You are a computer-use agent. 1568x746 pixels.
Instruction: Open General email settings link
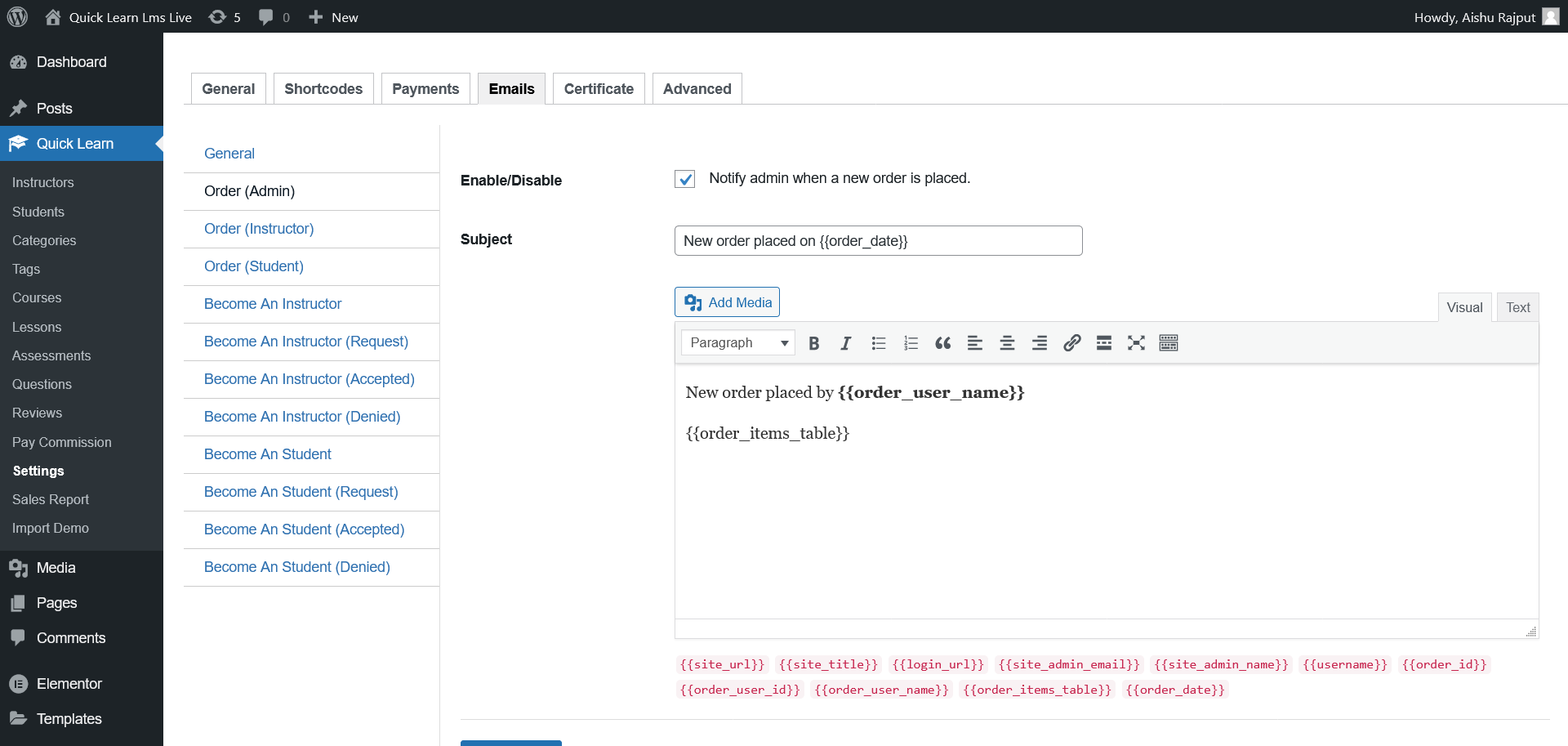click(229, 154)
